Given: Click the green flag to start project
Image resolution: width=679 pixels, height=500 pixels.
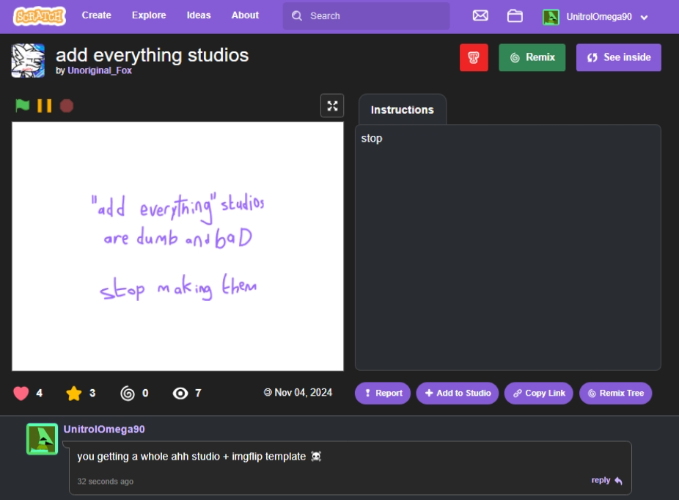Looking at the screenshot, I should (x=22, y=105).
